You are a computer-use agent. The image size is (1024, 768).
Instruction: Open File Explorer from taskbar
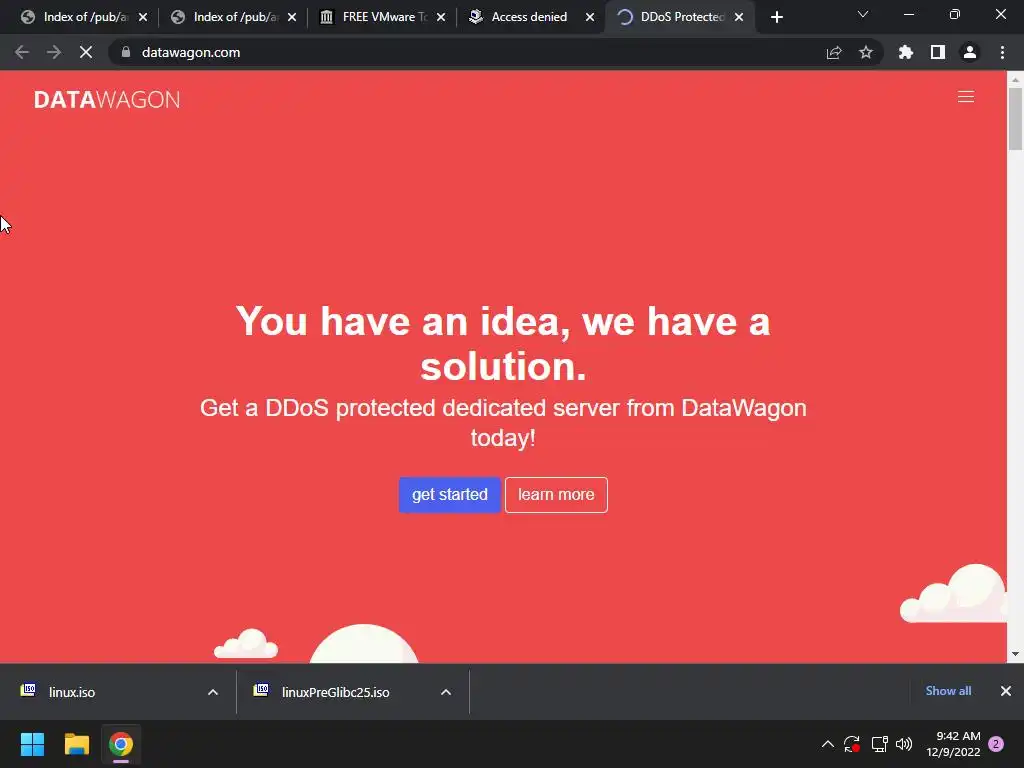(x=76, y=744)
